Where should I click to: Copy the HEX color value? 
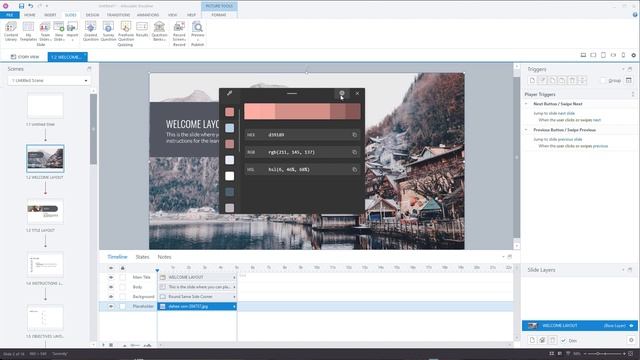(x=354, y=135)
